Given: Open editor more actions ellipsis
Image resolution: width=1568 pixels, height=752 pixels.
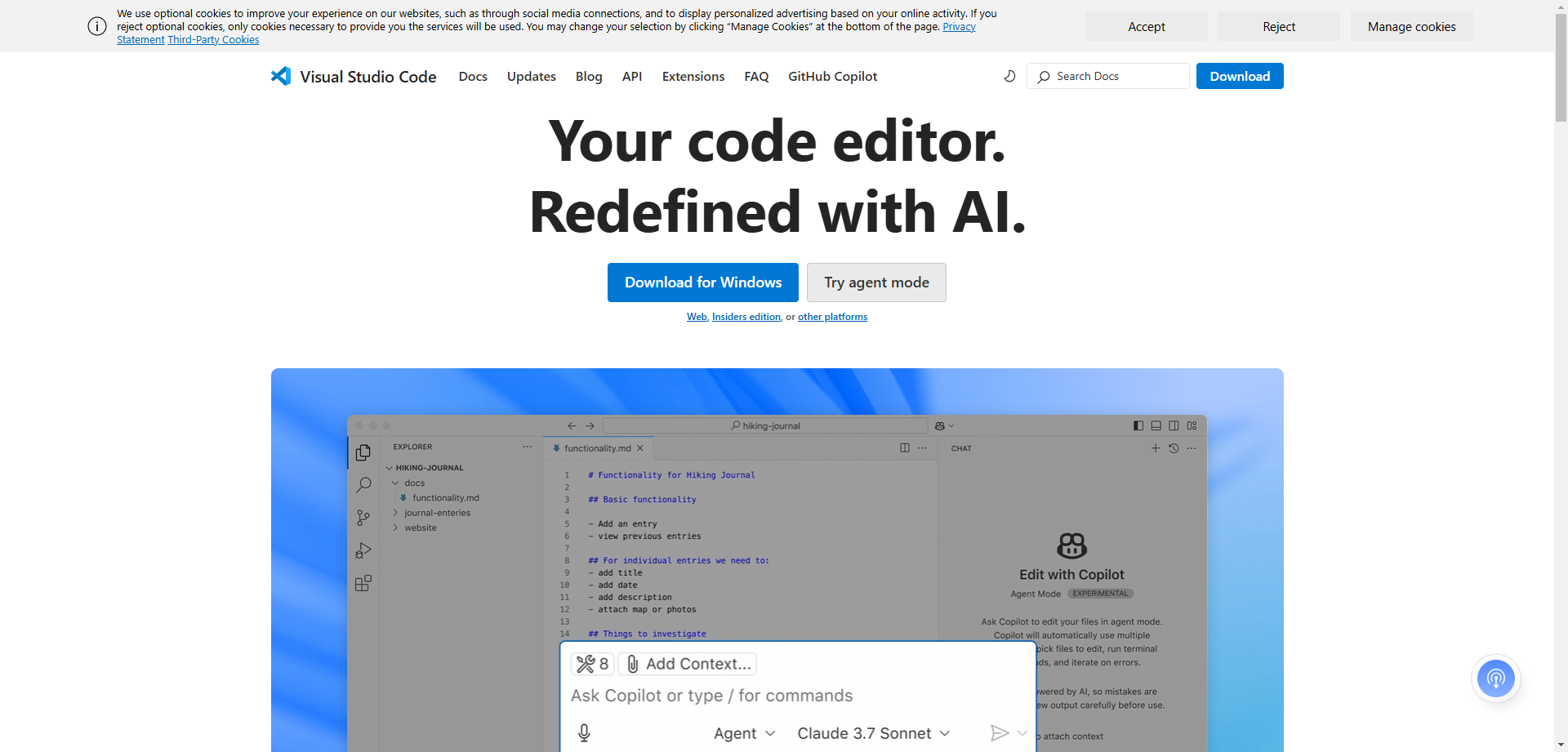Looking at the screenshot, I should click(x=922, y=447).
